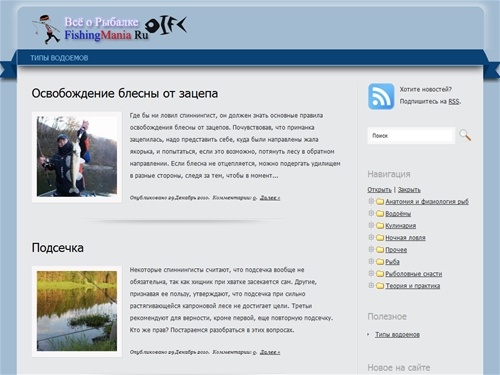Click the fish skeleton logo graphic
500x375 pixels.
tap(166, 26)
